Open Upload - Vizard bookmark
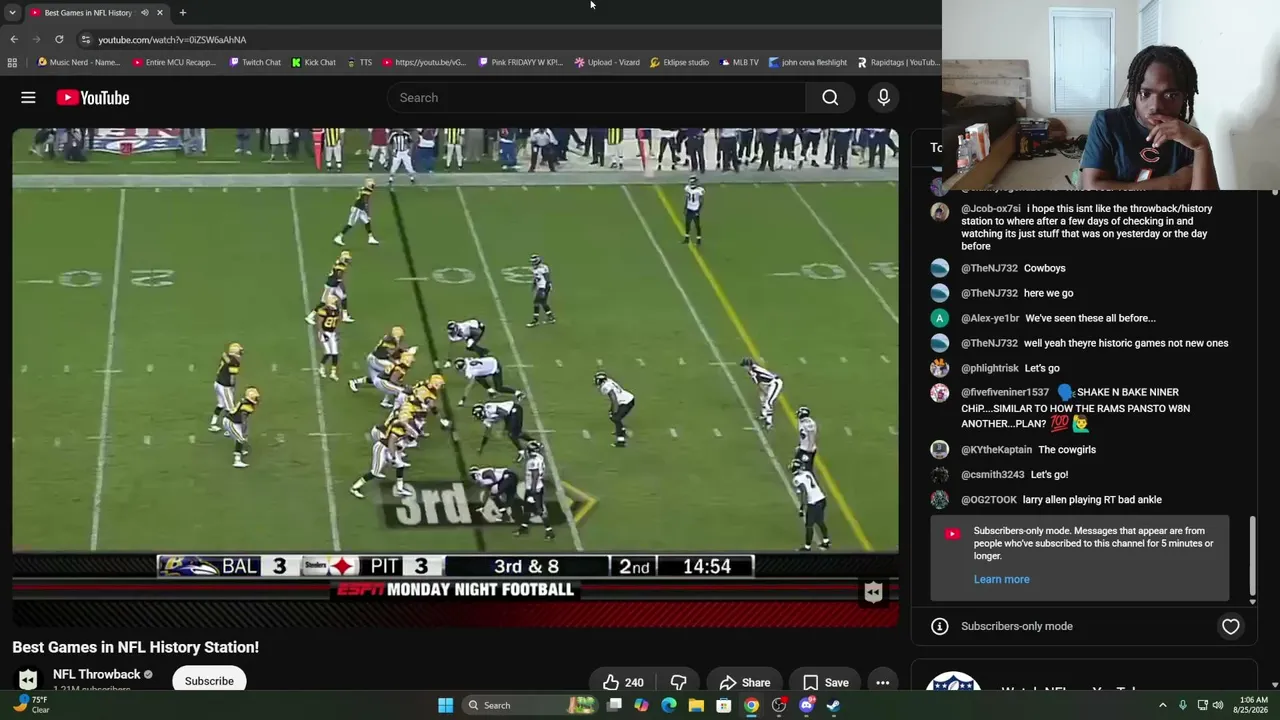 (607, 62)
